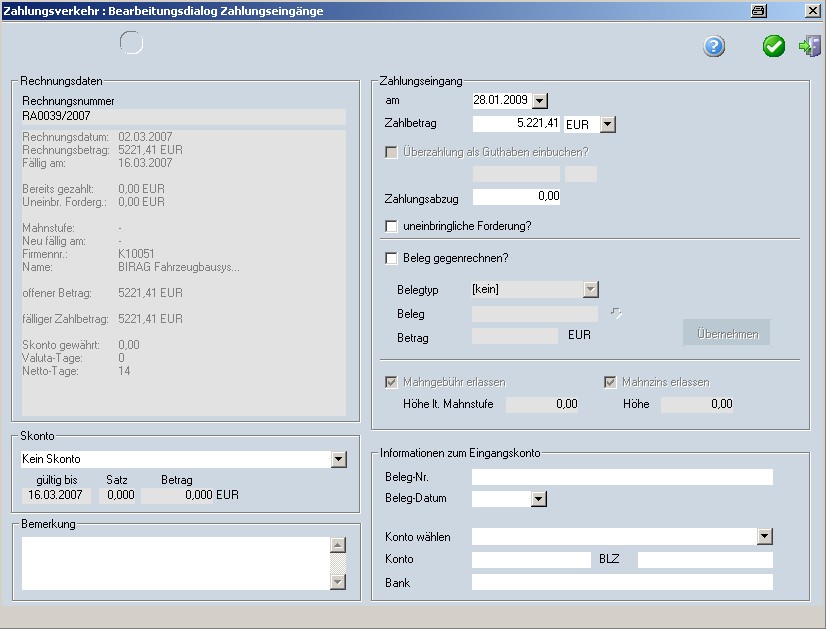The height and width of the screenshot is (629, 826).
Task: Click the lookup icon beside Beleg field
Action: point(616,314)
